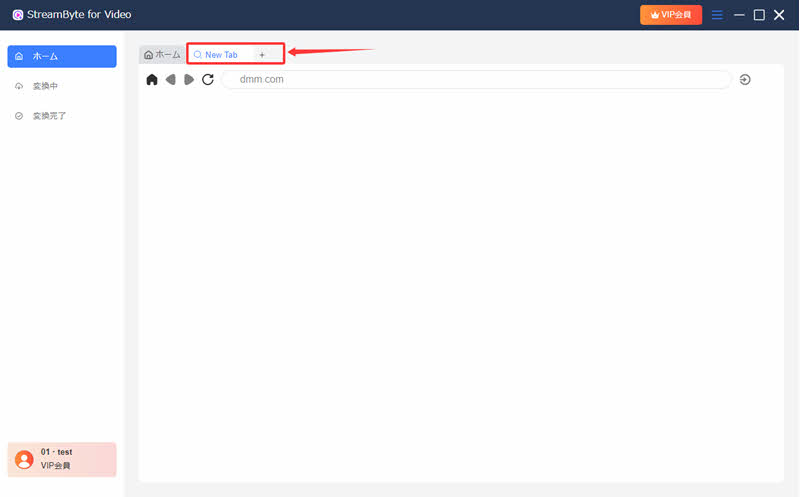
Task: Reload the current page
Action: tap(208, 80)
